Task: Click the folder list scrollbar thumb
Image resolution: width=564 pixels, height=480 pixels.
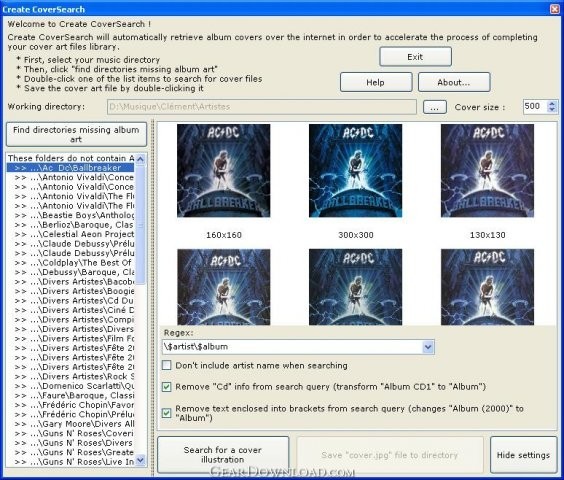Action: tap(141, 225)
